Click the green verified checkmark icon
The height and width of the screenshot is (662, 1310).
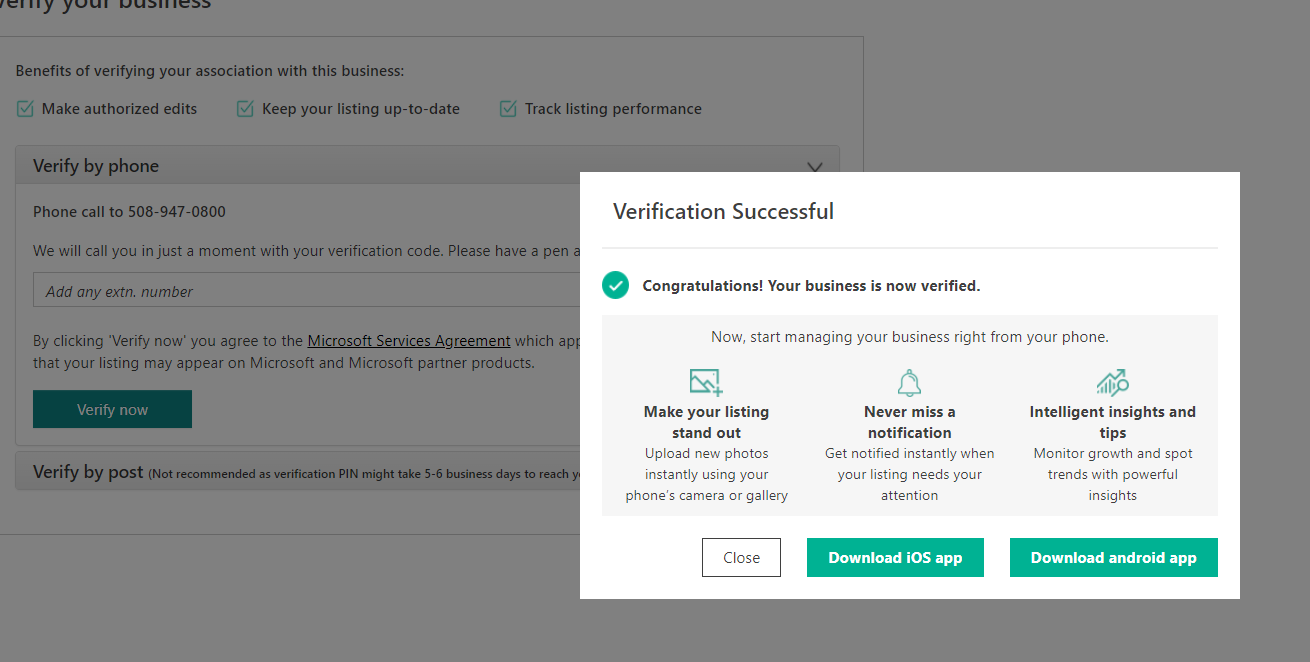[615, 285]
